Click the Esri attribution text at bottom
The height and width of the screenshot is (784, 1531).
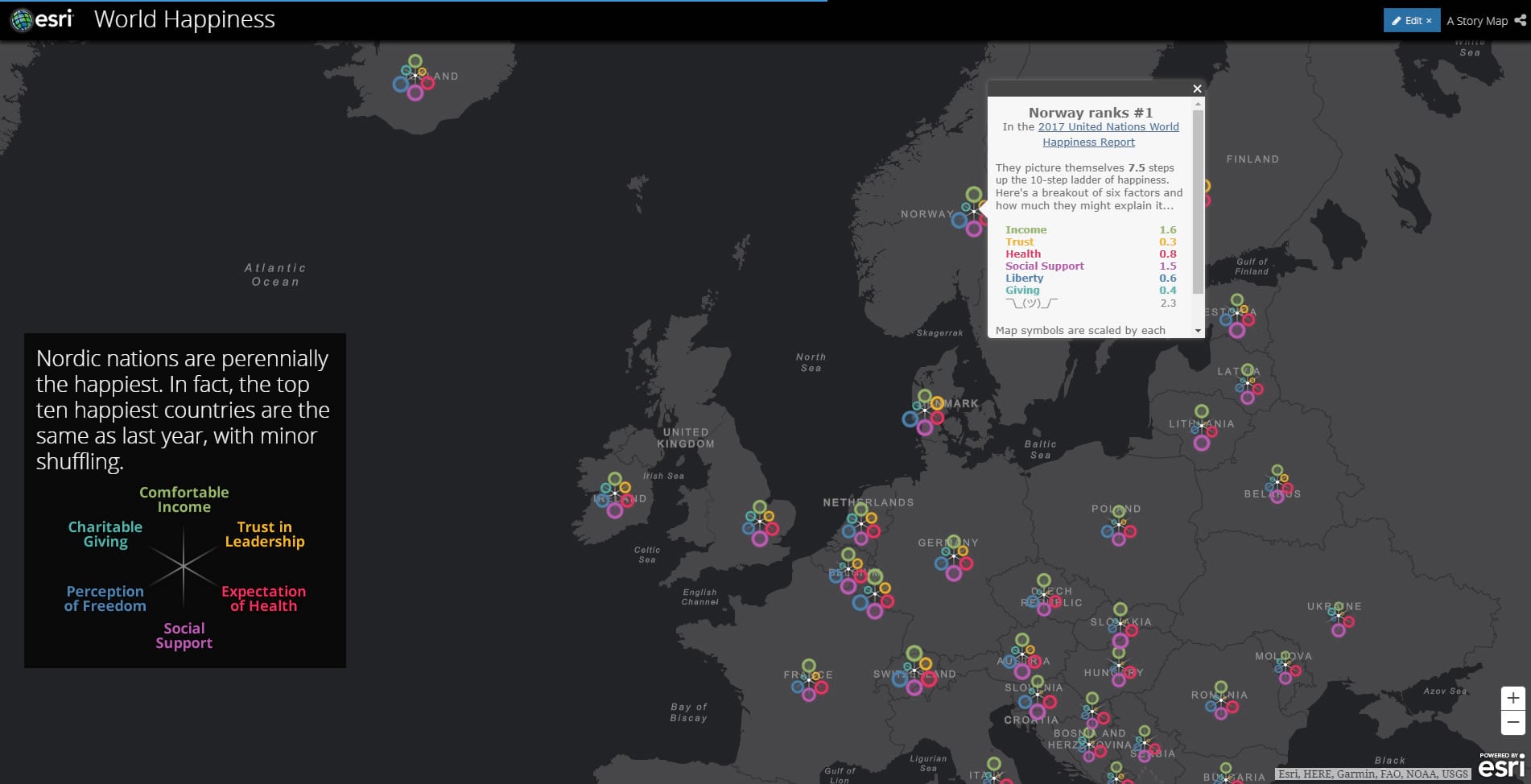[x=1372, y=774]
